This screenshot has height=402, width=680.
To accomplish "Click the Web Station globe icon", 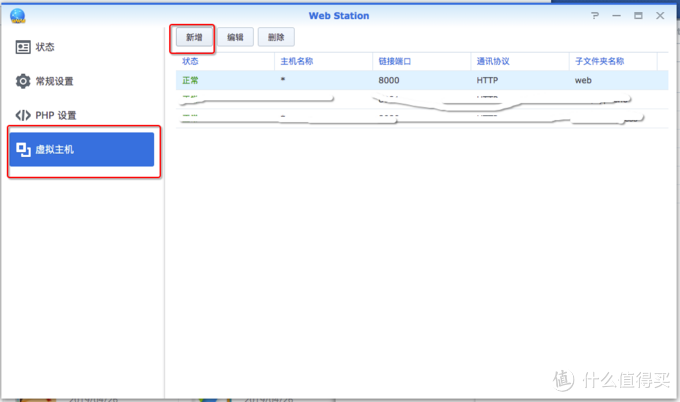I will pos(18,16).
